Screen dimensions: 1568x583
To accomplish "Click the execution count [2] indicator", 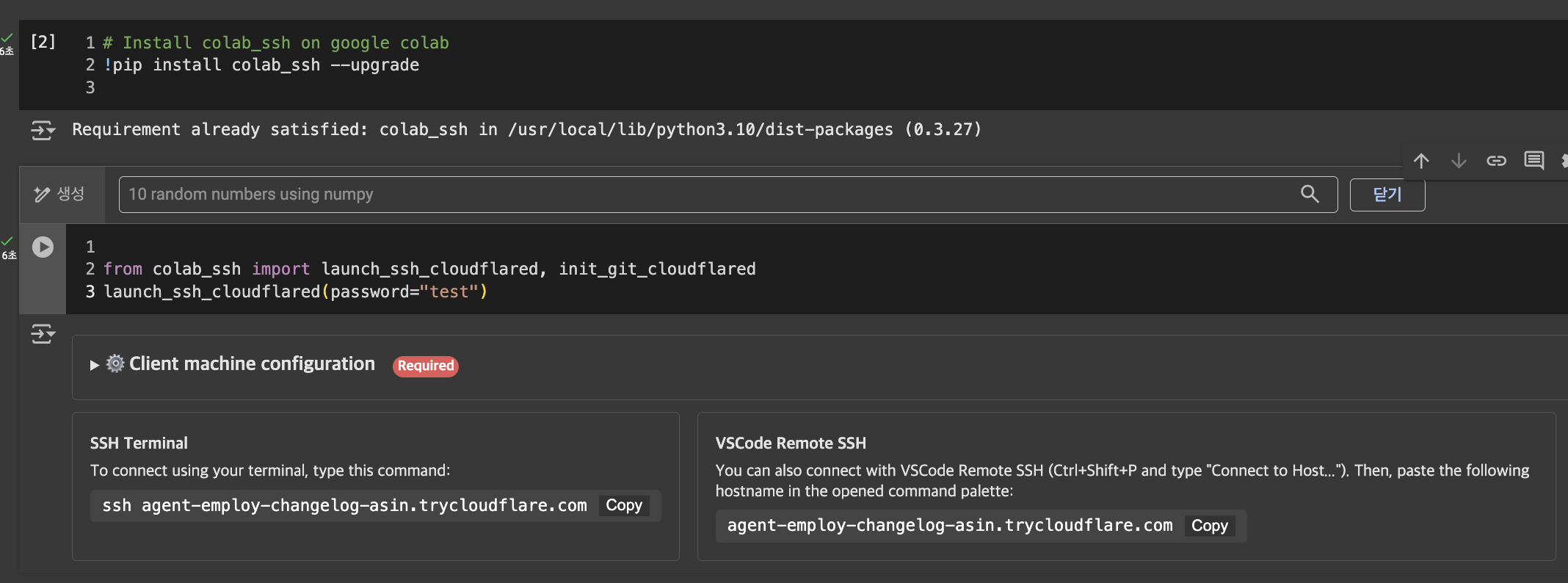I will (43, 42).
